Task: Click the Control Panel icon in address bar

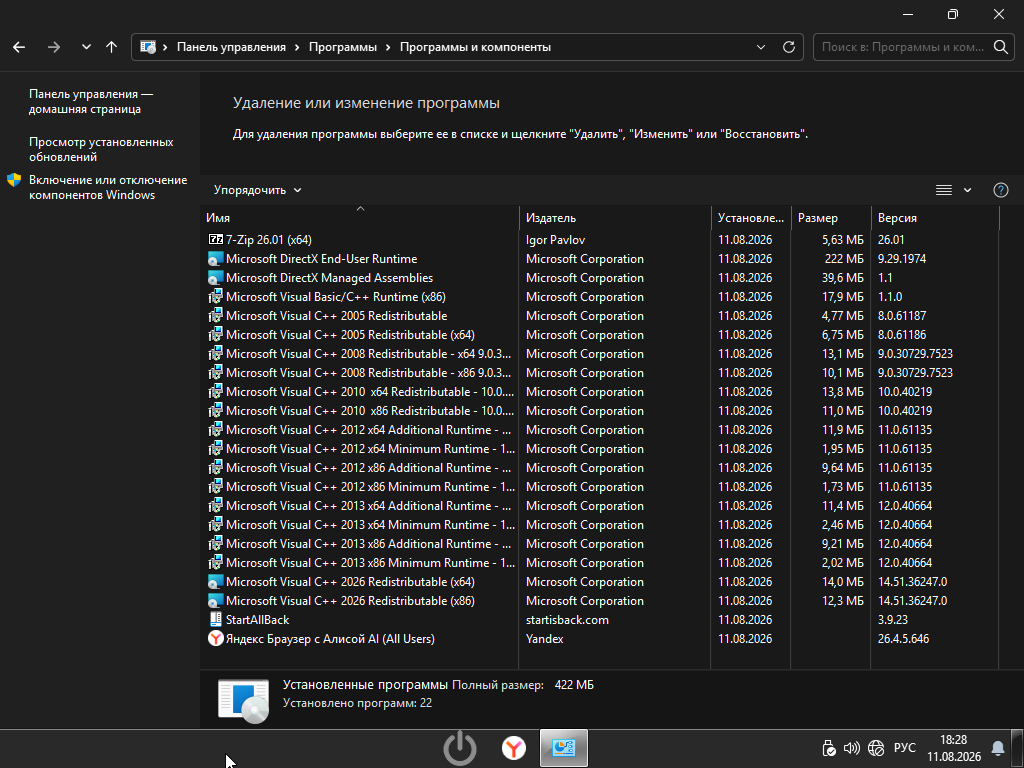Action: click(x=148, y=47)
